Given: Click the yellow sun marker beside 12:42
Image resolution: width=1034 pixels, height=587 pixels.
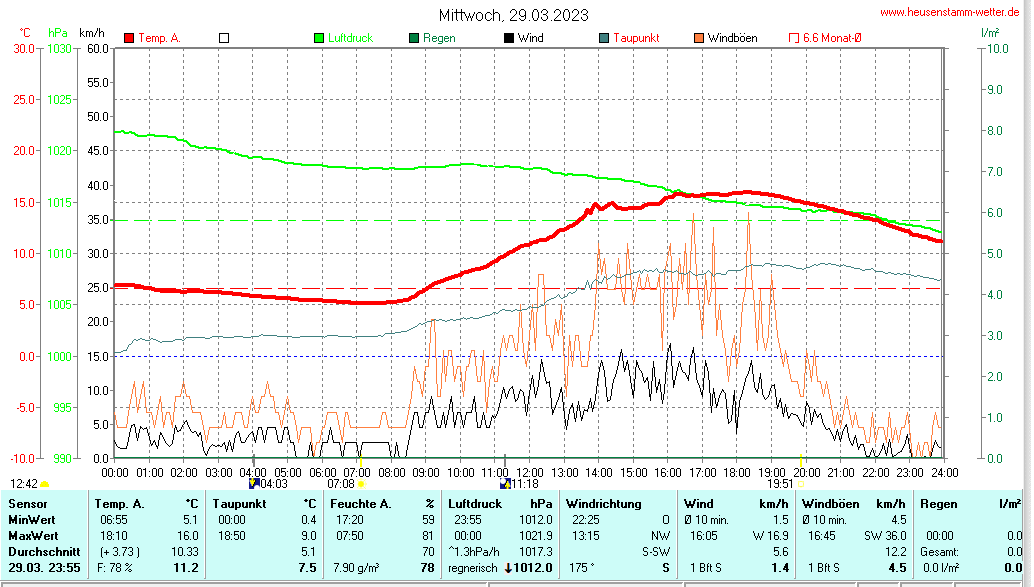Looking at the screenshot, I should 45,484.
